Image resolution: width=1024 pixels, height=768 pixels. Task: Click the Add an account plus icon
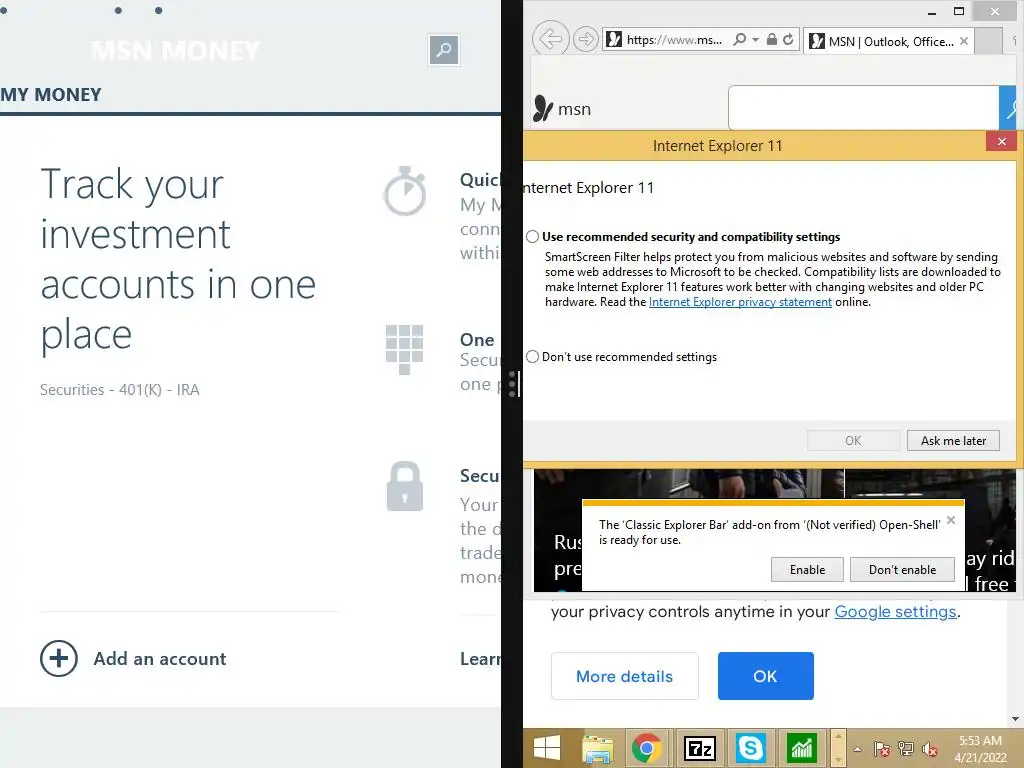click(x=59, y=658)
